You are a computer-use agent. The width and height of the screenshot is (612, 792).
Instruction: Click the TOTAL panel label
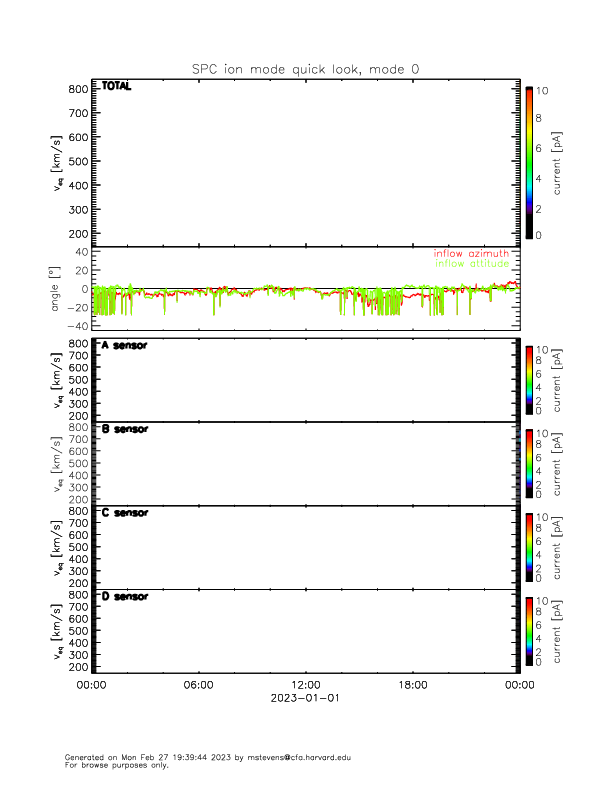click(x=116, y=86)
